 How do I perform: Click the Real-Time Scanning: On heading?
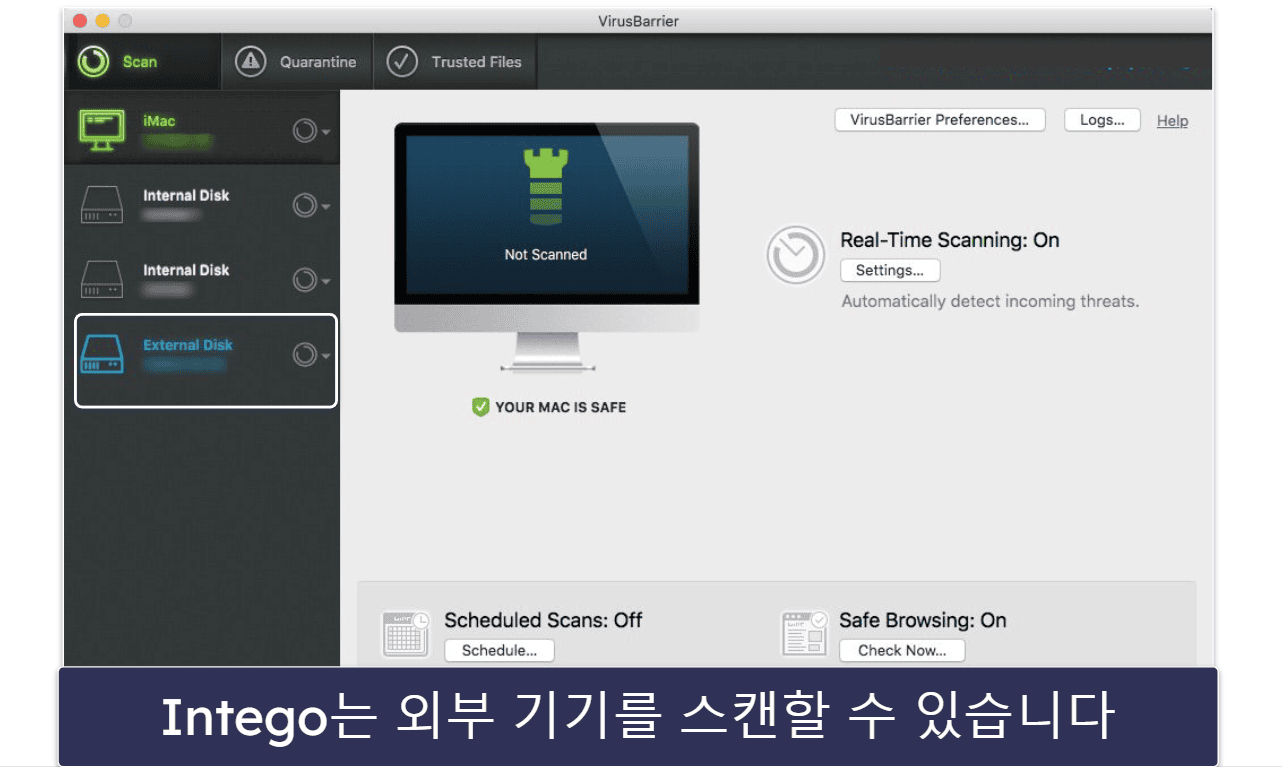(950, 240)
